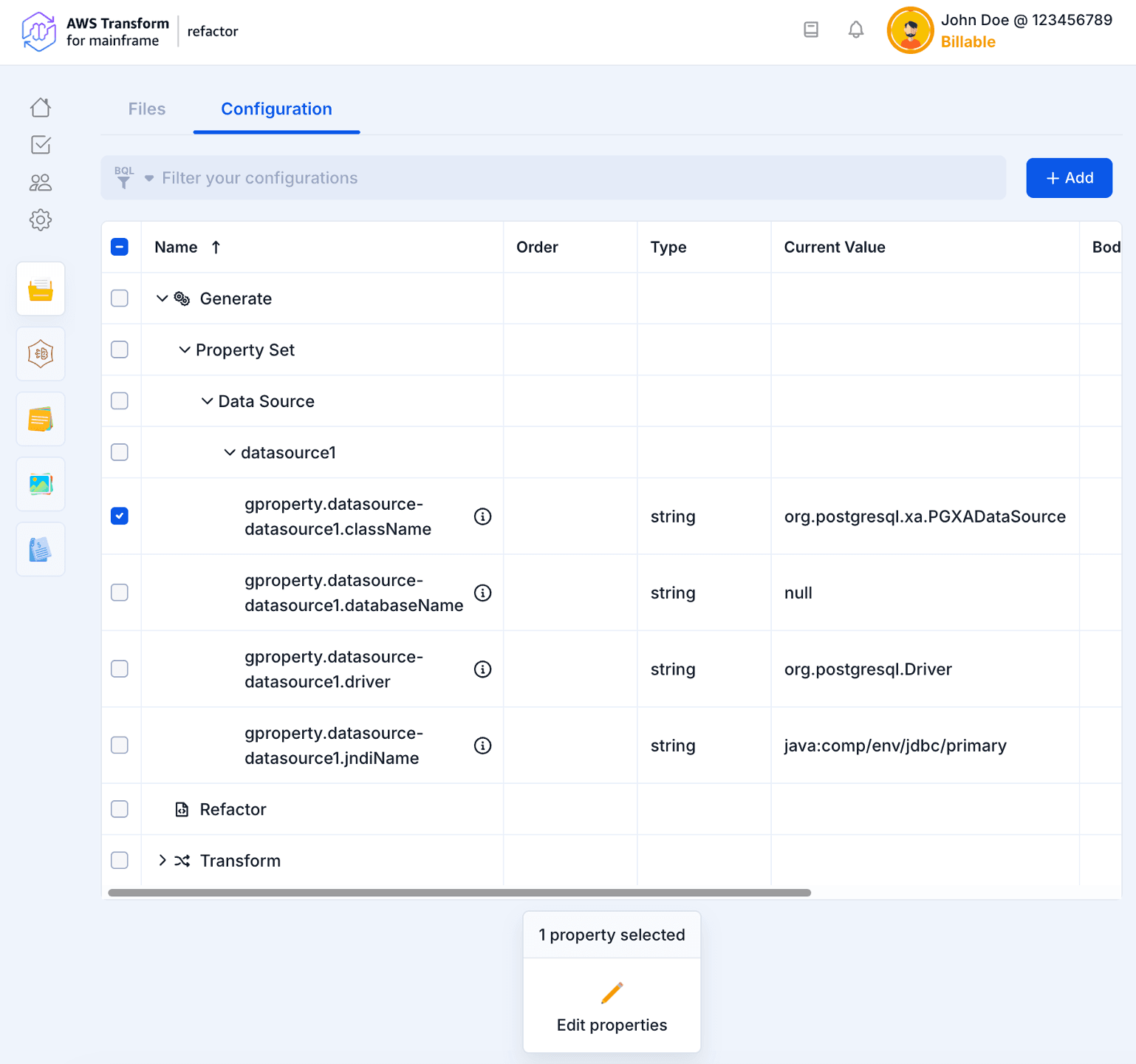Collapse the Generate tree node

162,299
